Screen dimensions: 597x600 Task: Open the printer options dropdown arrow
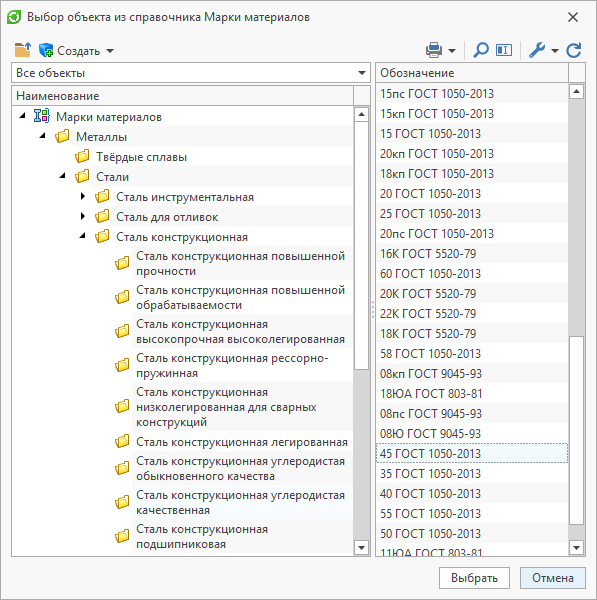pos(452,51)
